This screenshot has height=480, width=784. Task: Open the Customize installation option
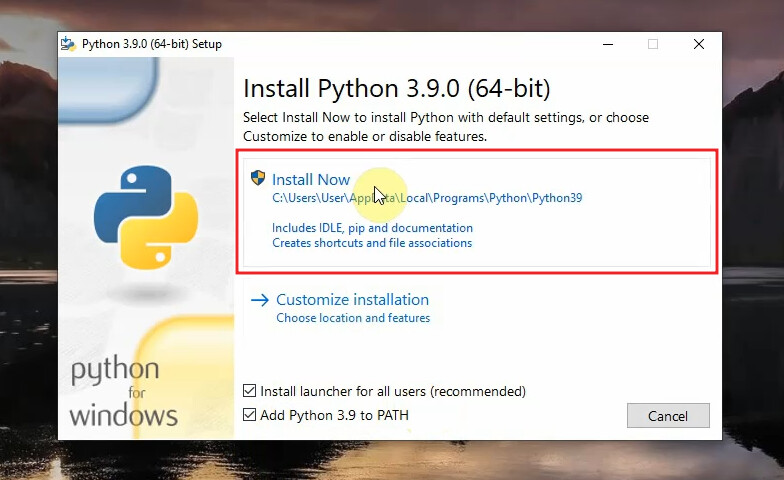click(352, 300)
